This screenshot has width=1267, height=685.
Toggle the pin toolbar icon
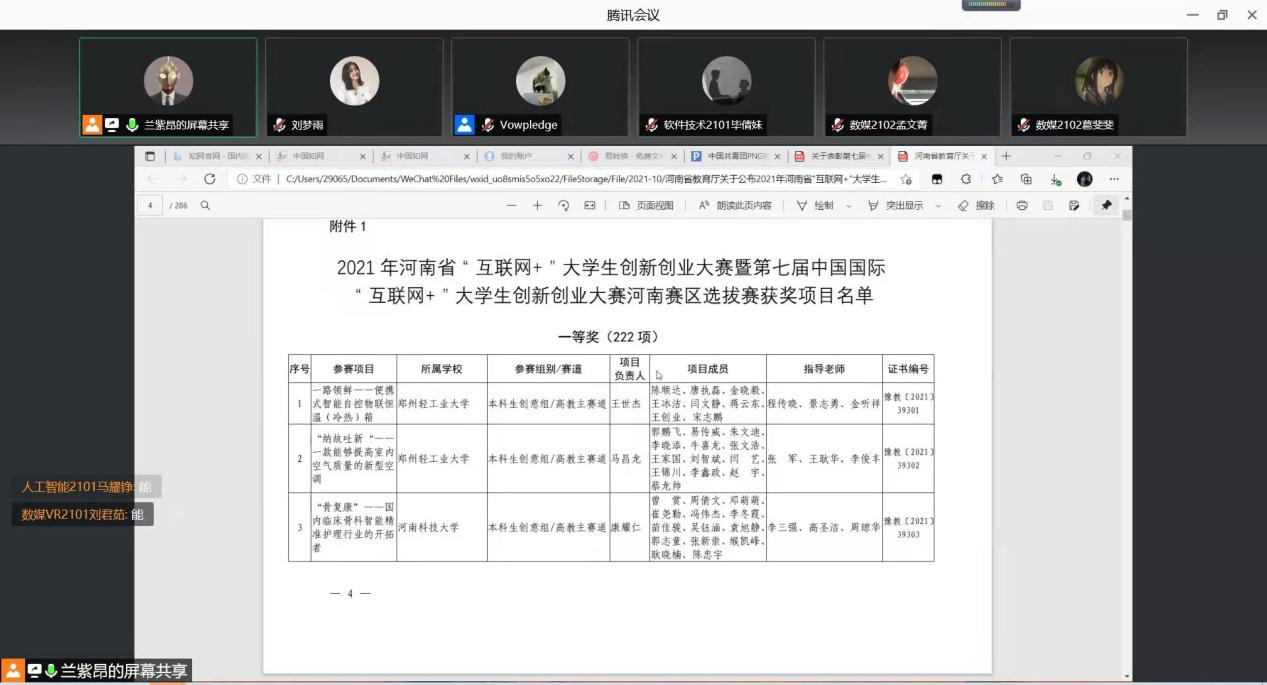[x=1106, y=206]
